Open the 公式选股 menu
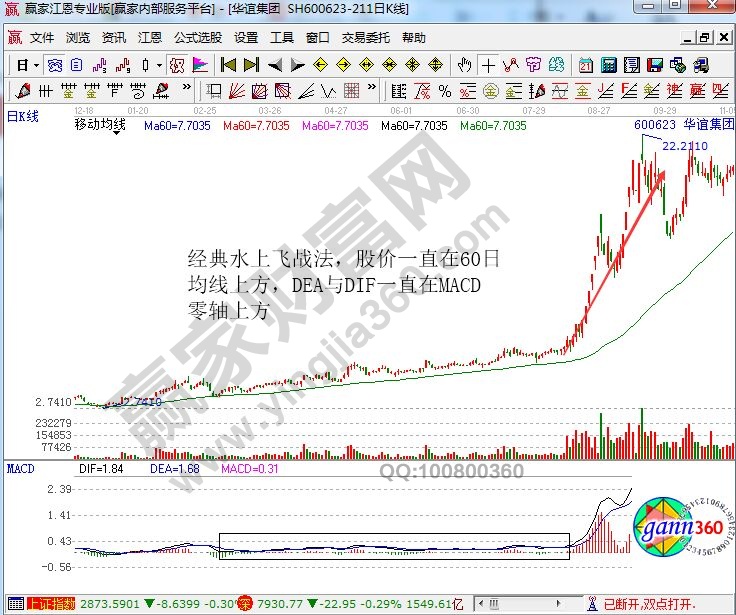 coord(198,38)
